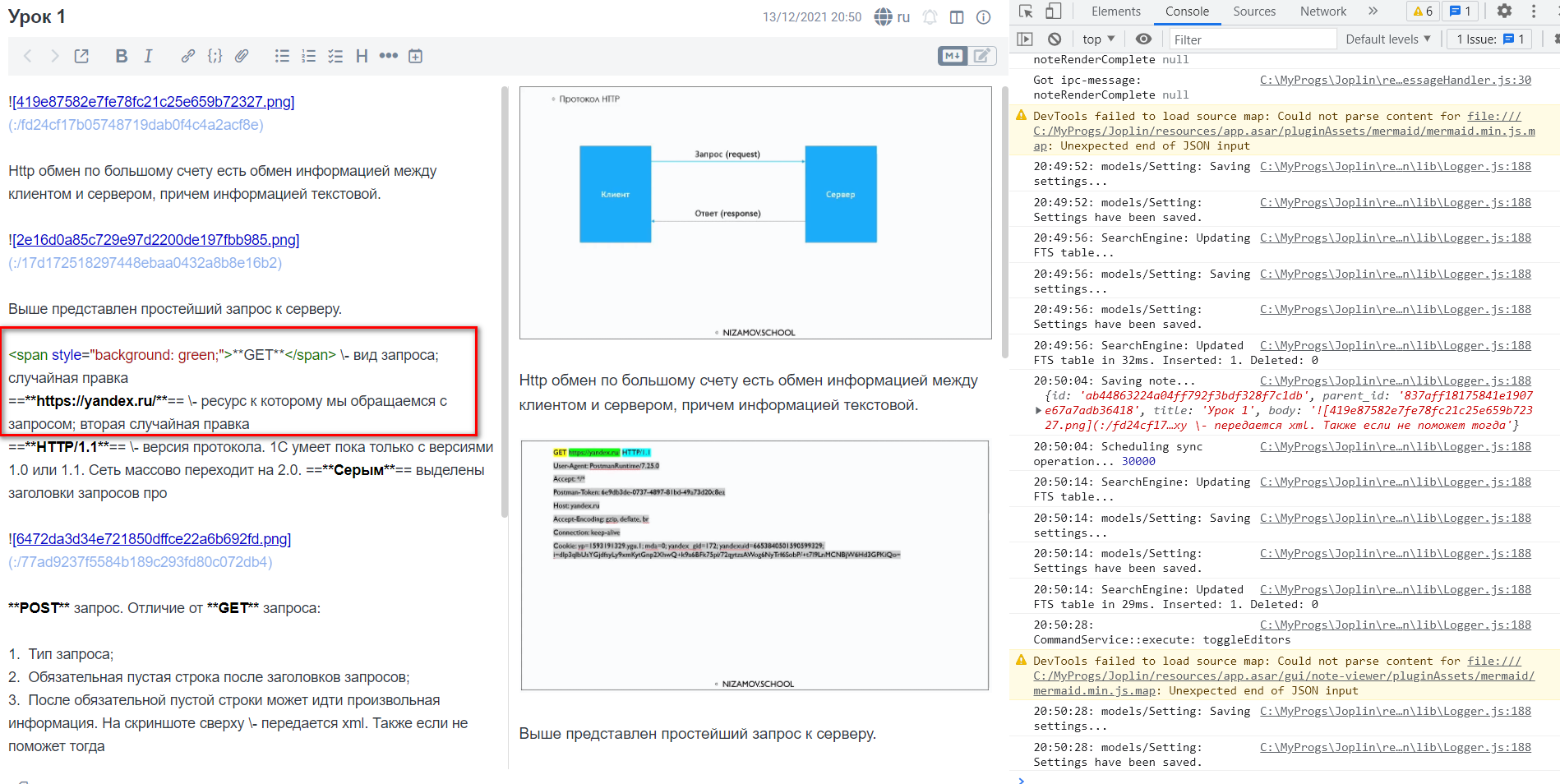Insert a hyperlink into the note
Image resolution: width=1560 pixels, height=784 pixels.
(x=188, y=56)
